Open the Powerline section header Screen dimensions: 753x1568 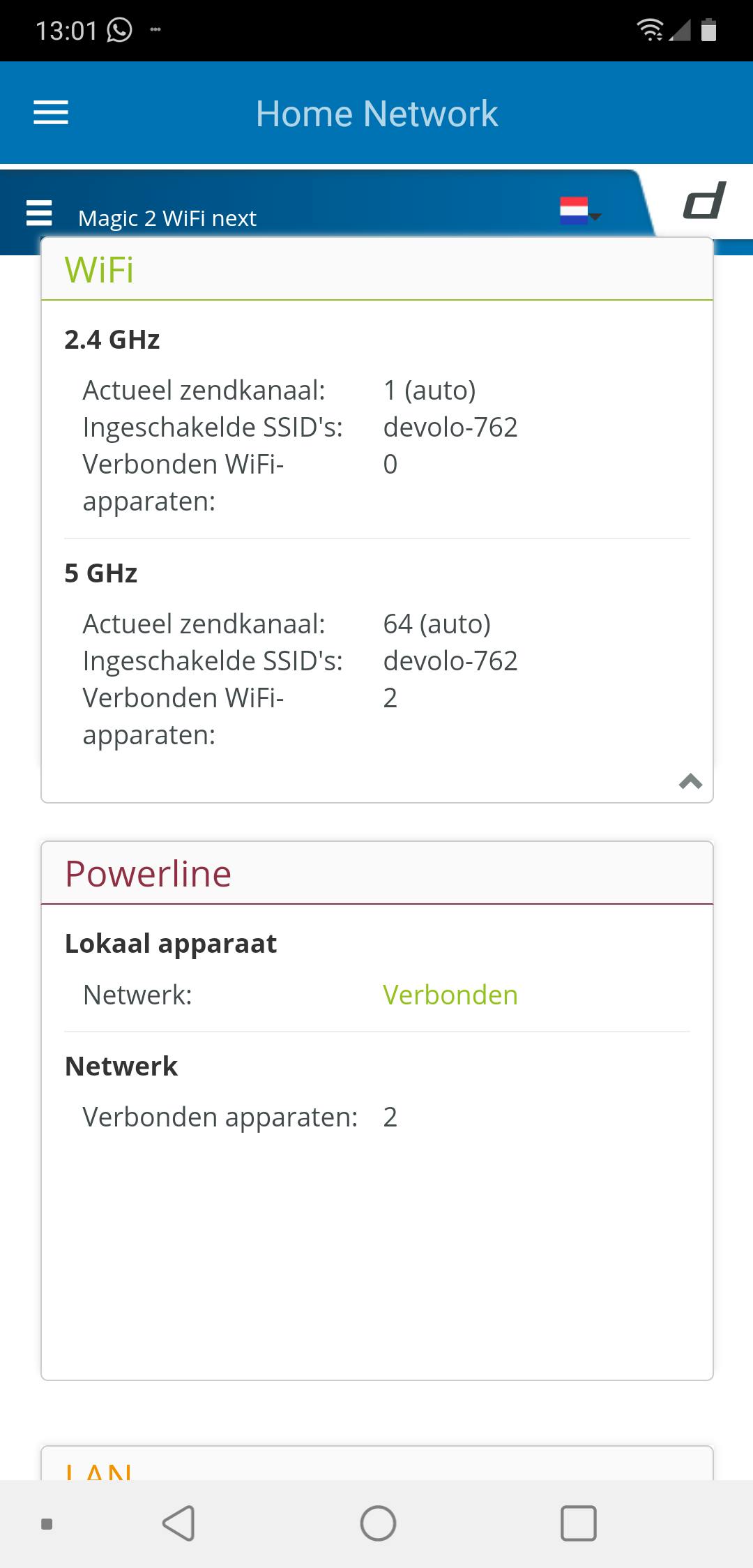tap(148, 874)
